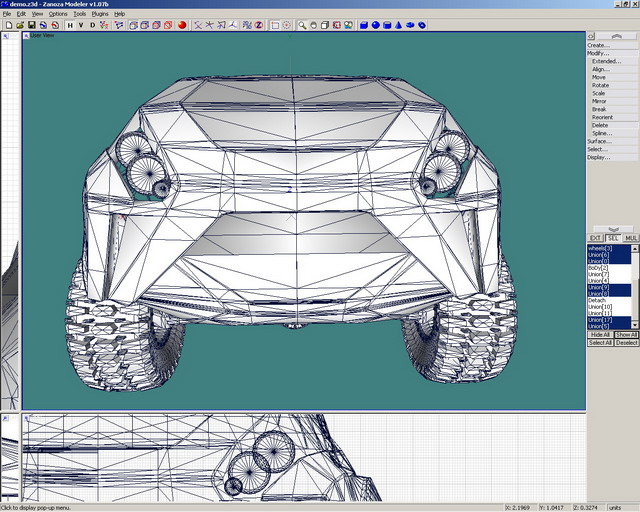
Task: Toggle the MUL mode button
Action: click(631, 238)
